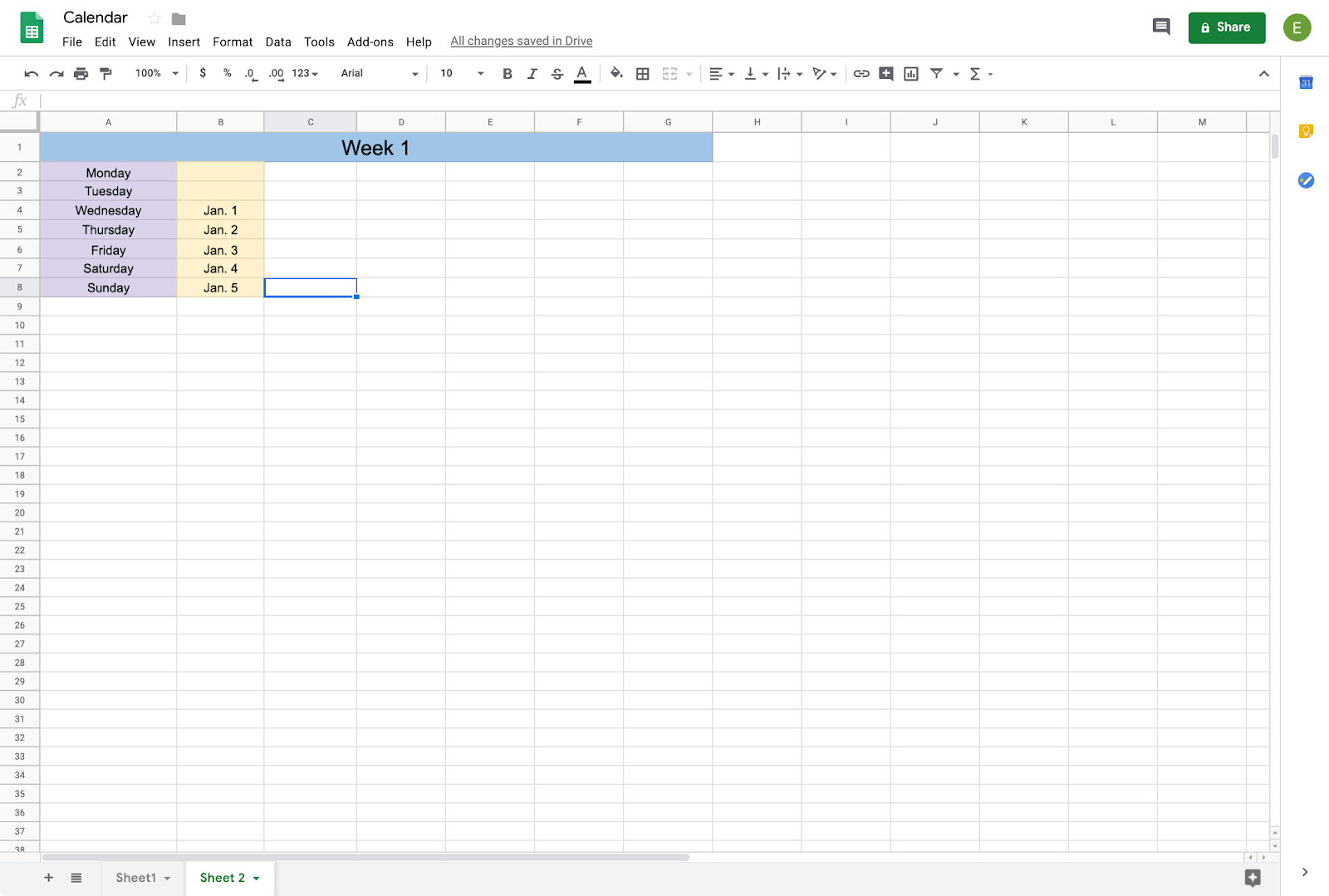Click the Explore button
Image resolution: width=1329 pixels, height=896 pixels.
pos(1253,878)
